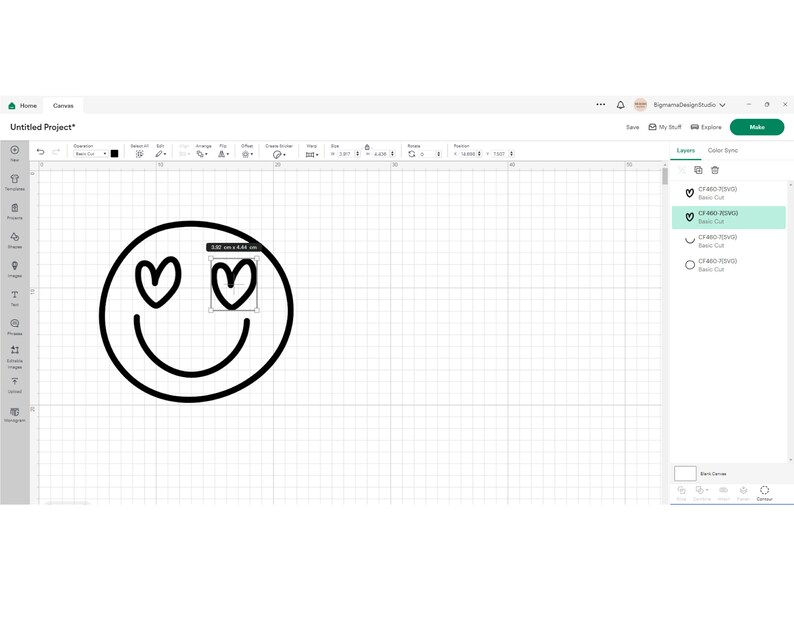Viewport: 794px width, 638px height.
Task: Click the rotate icon
Action: click(x=412, y=154)
